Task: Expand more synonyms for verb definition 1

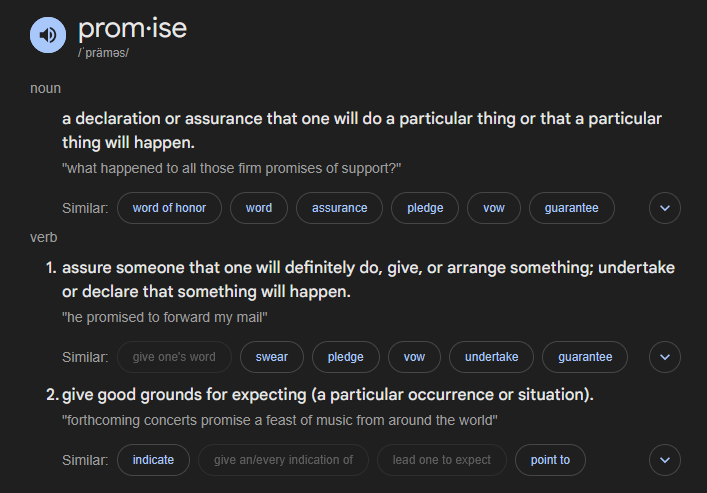Action: 665,357
